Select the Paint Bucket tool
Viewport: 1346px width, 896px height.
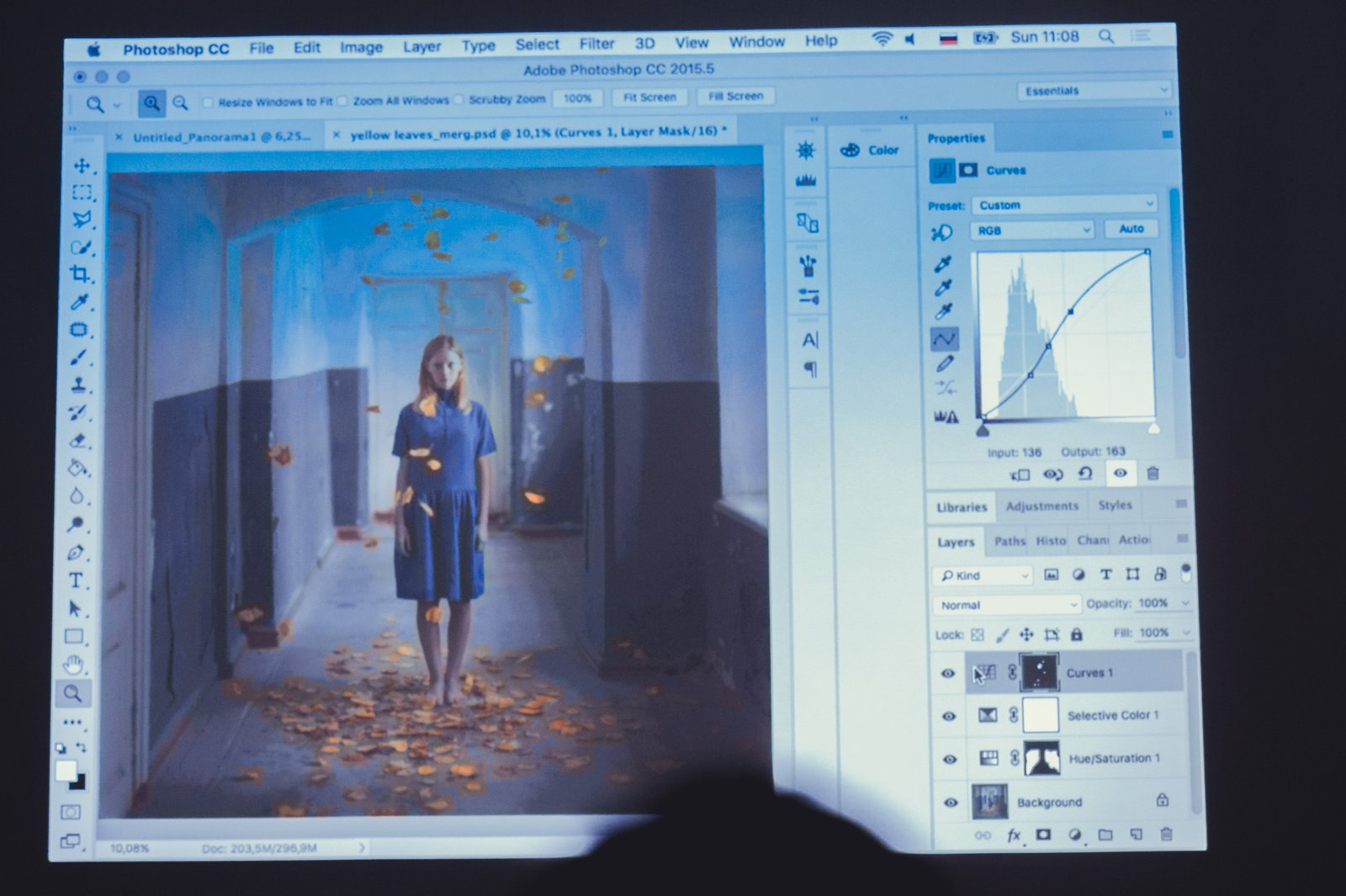pyautogui.click(x=77, y=468)
